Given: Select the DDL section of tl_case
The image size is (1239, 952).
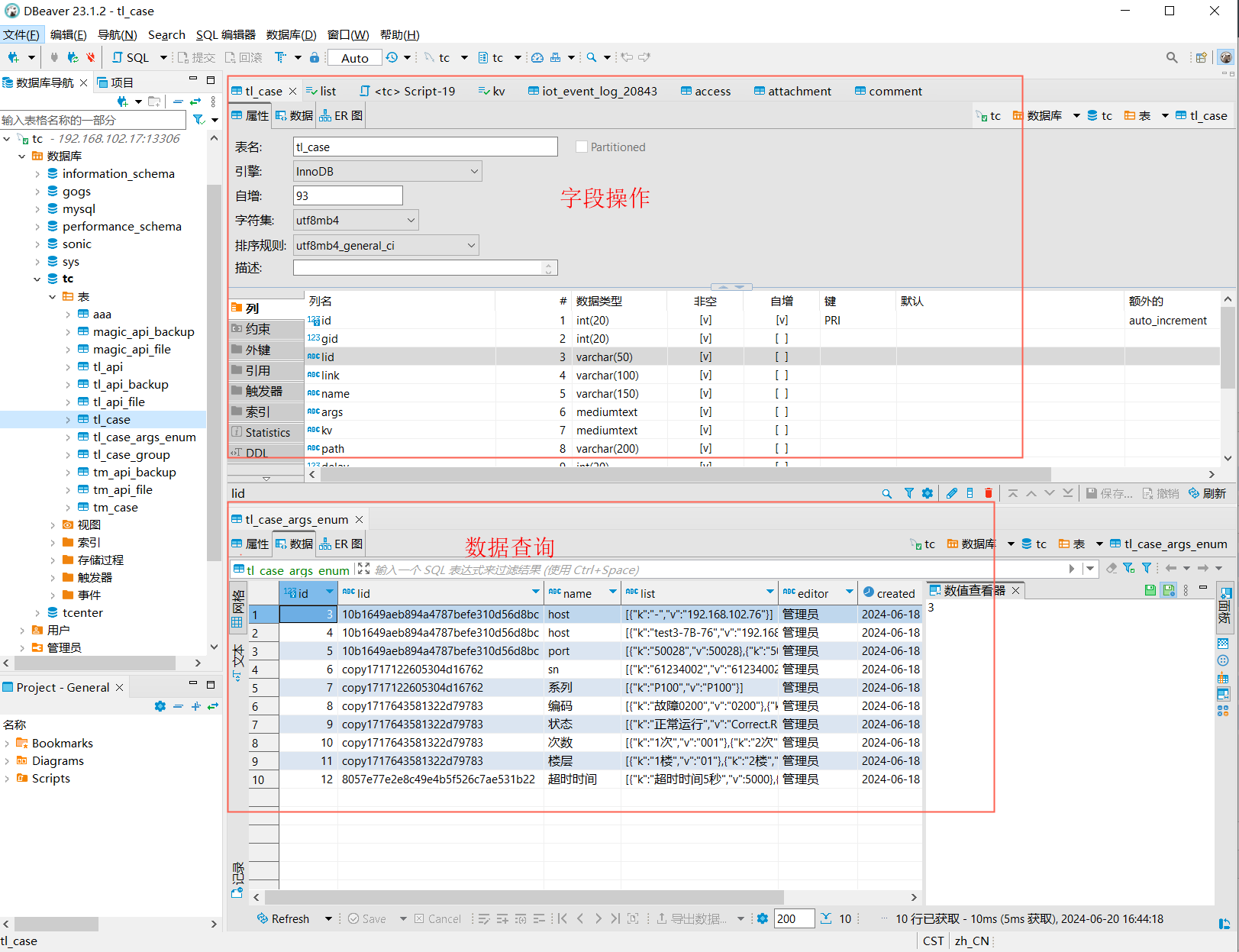Looking at the screenshot, I should click(266, 453).
